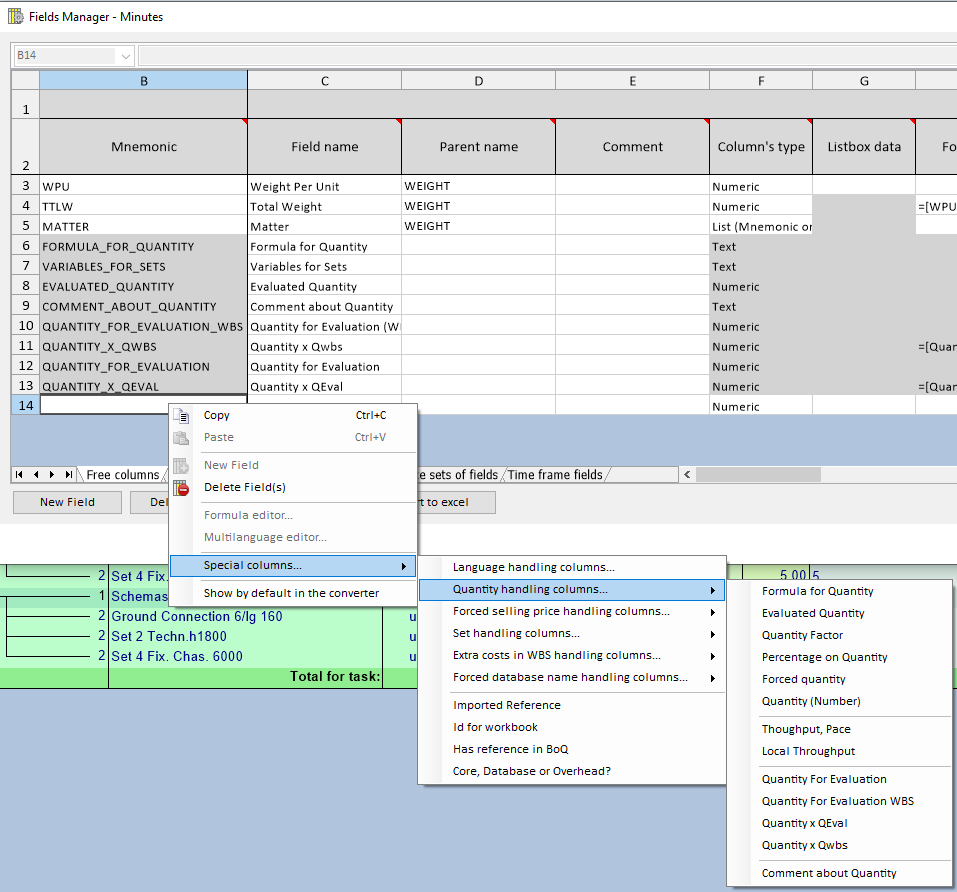The width and height of the screenshot is (957, 892).
Task: Click the Copy icon in context menu
Action: click(x=181, y=415)
